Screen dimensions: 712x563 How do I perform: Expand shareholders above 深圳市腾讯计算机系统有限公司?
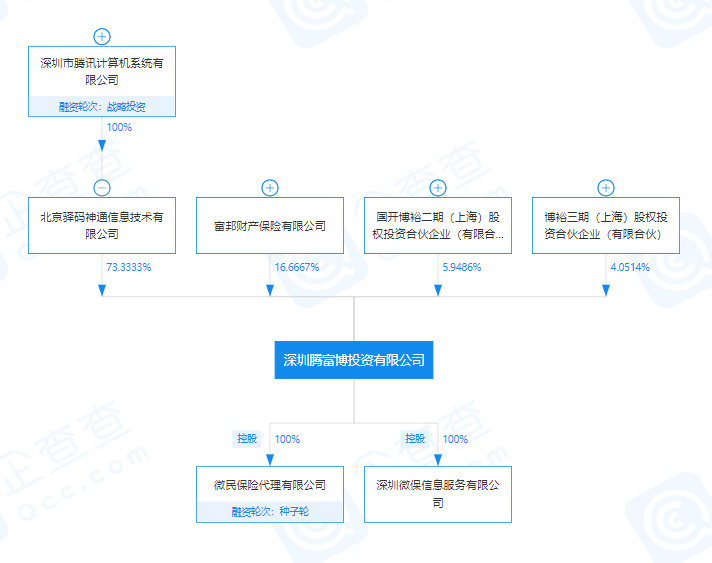point(102,36)
